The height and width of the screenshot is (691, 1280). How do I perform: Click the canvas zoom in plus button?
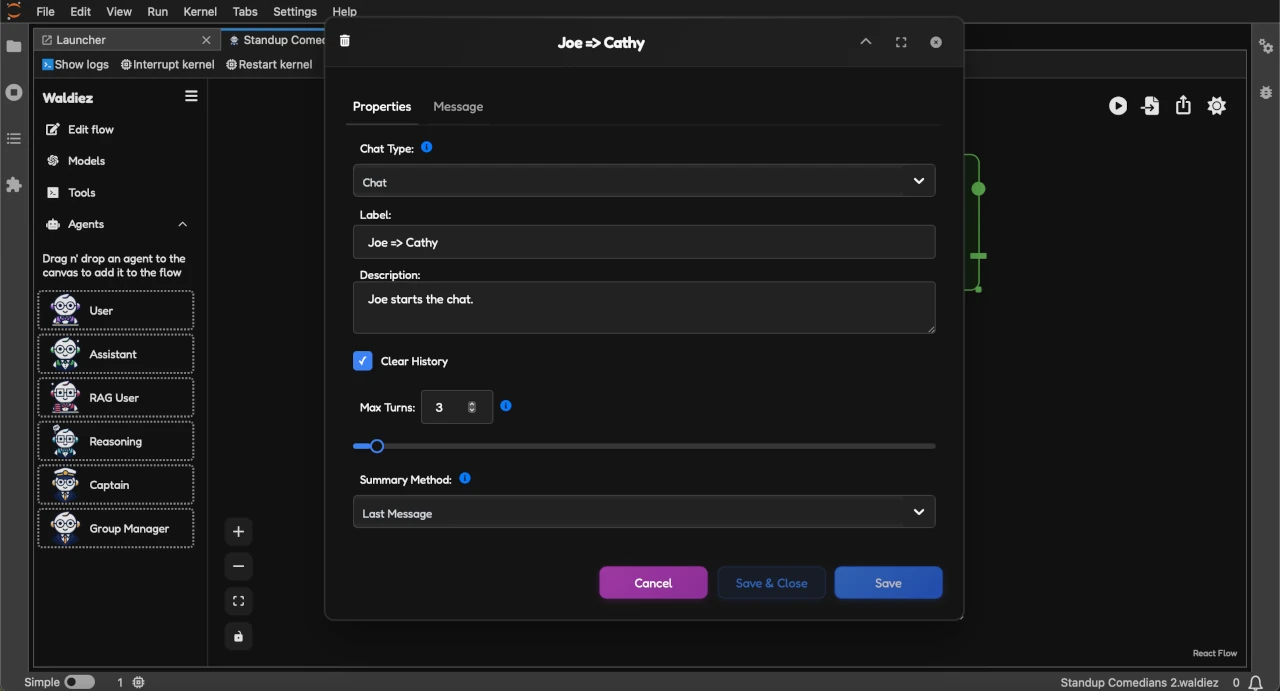point(238,532)
